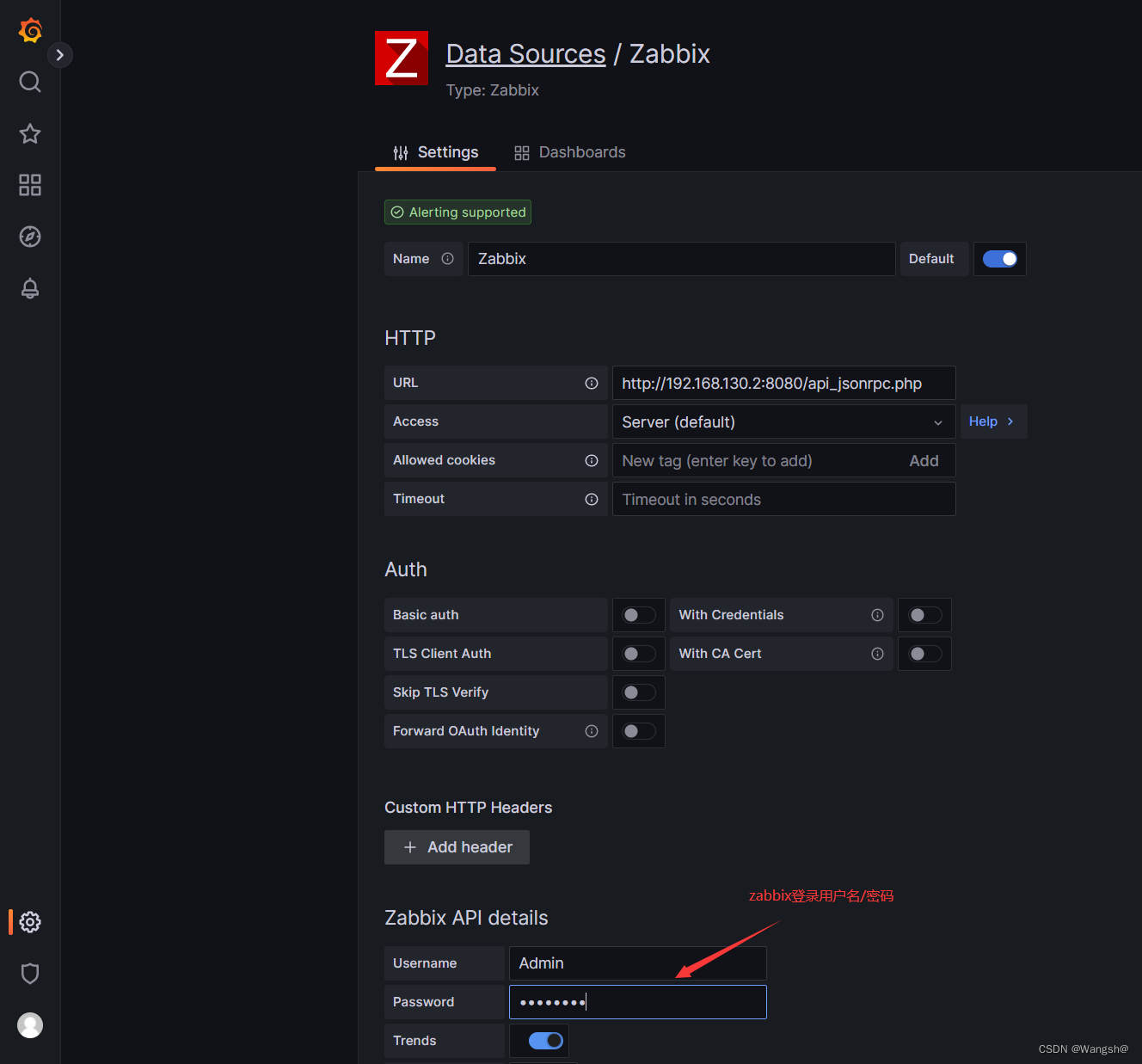
Task: Go back to Data Sources link
Action: (525, 54)
